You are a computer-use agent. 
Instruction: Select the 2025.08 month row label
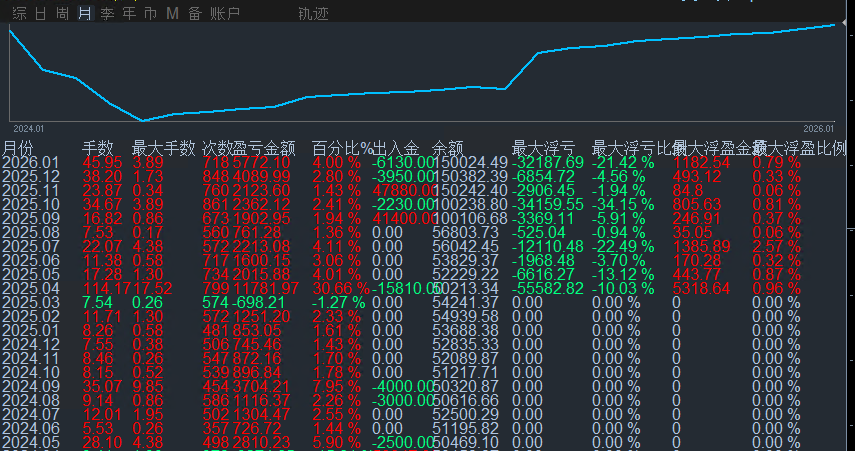[x=31, y=233]
